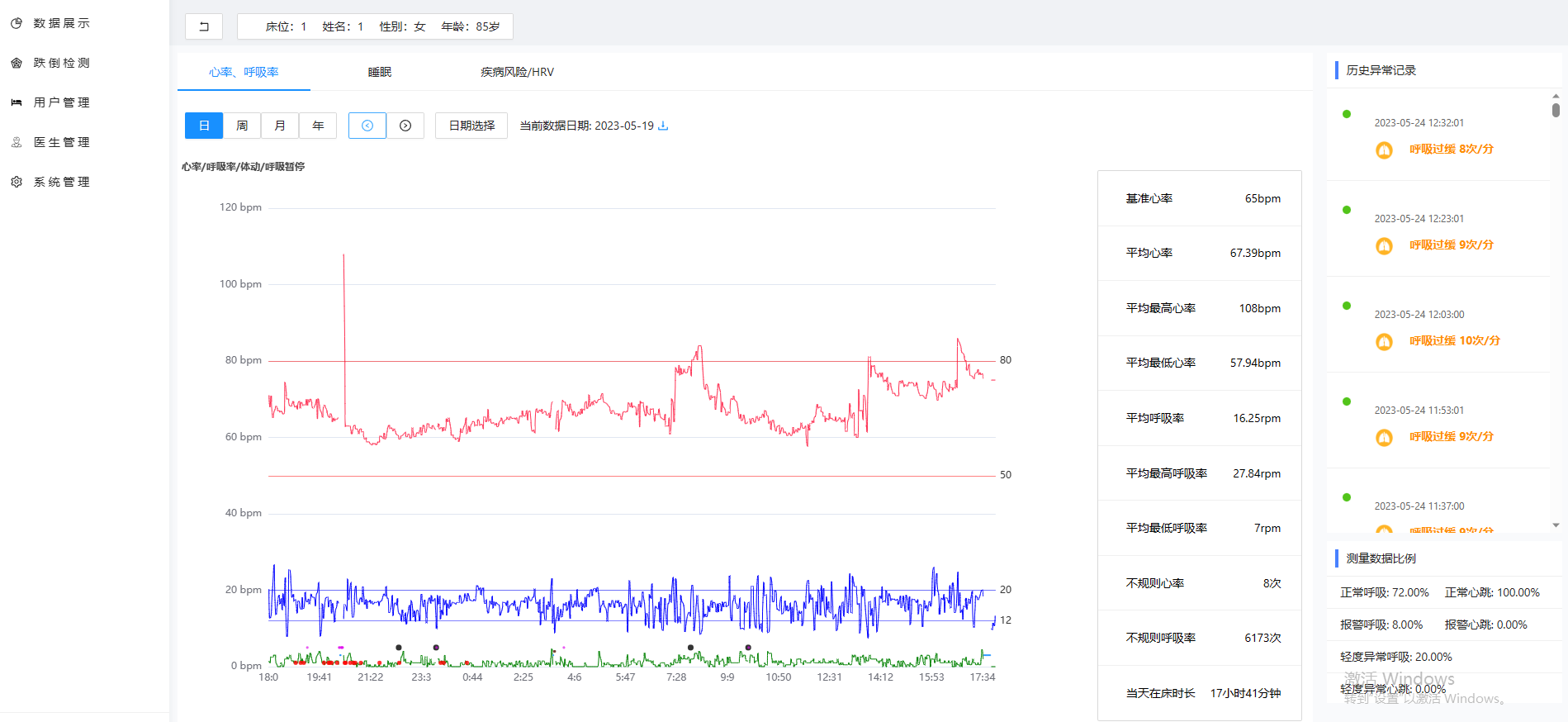Open 数据展示 menu item
The width and height of the screenshot is (1568, 722).
[x=62, y=23]
